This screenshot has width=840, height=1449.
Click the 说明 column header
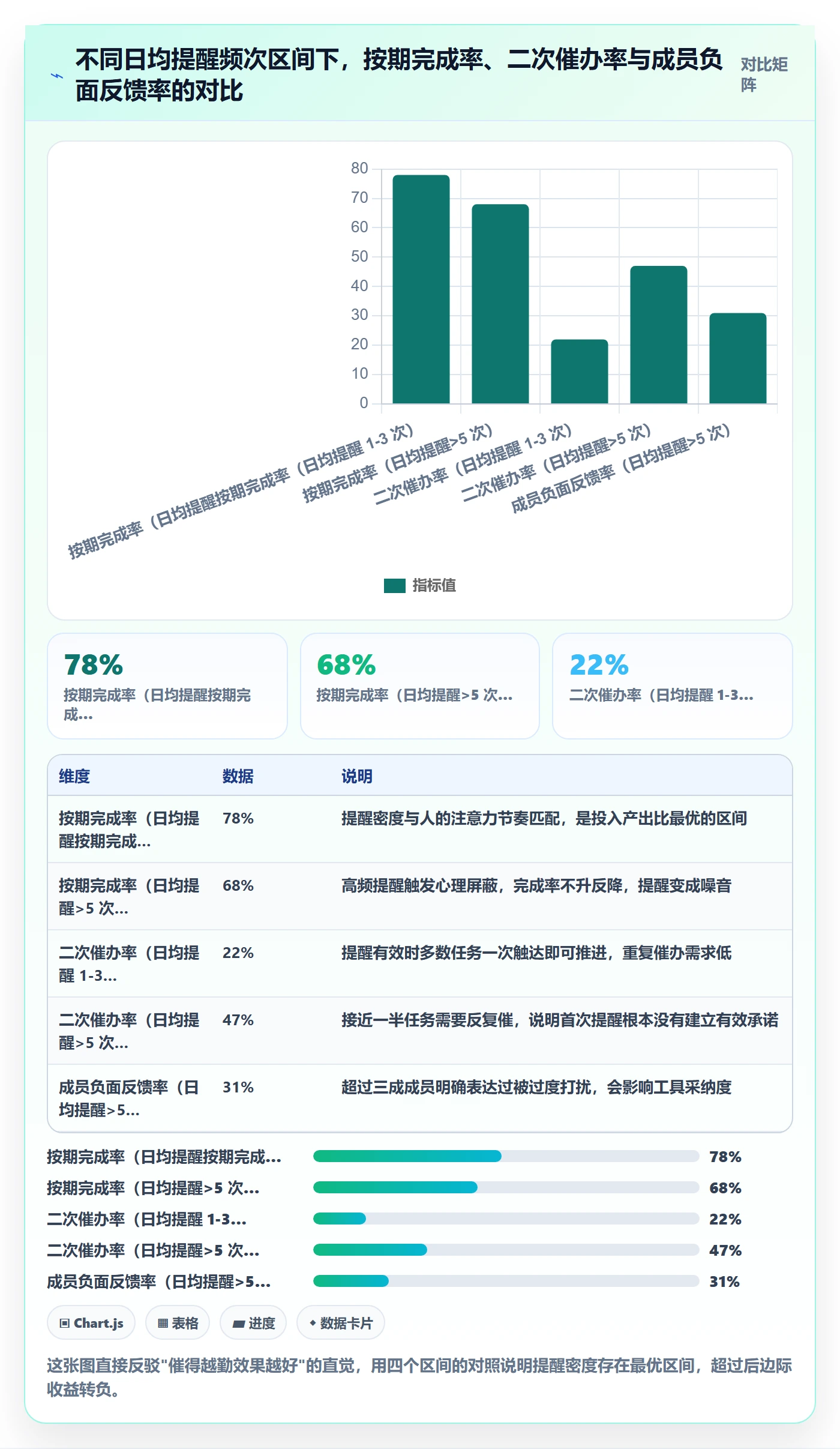pyautogui.click(x=357, y=776)
